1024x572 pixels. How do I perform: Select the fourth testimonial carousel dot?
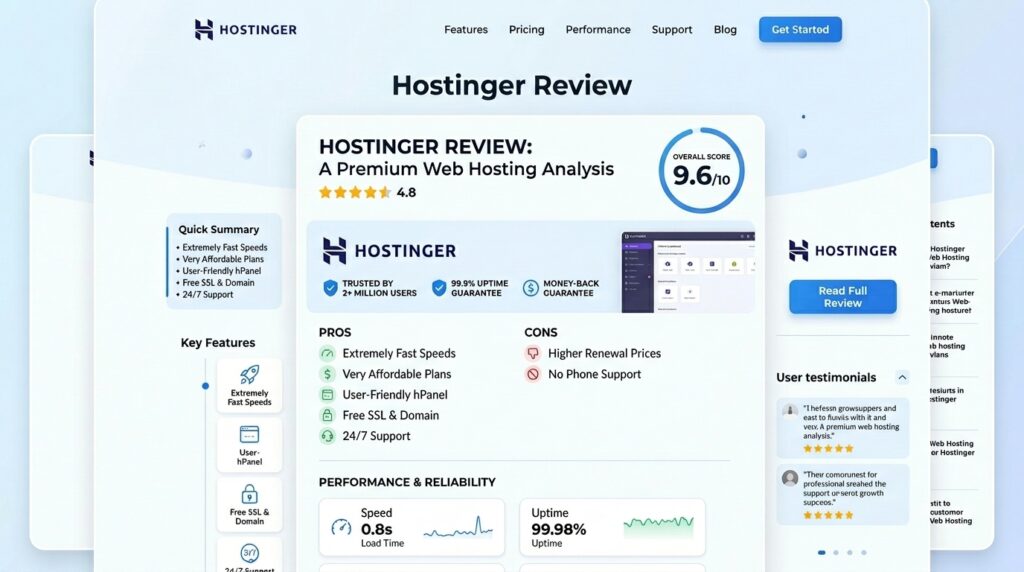point(864,552)
